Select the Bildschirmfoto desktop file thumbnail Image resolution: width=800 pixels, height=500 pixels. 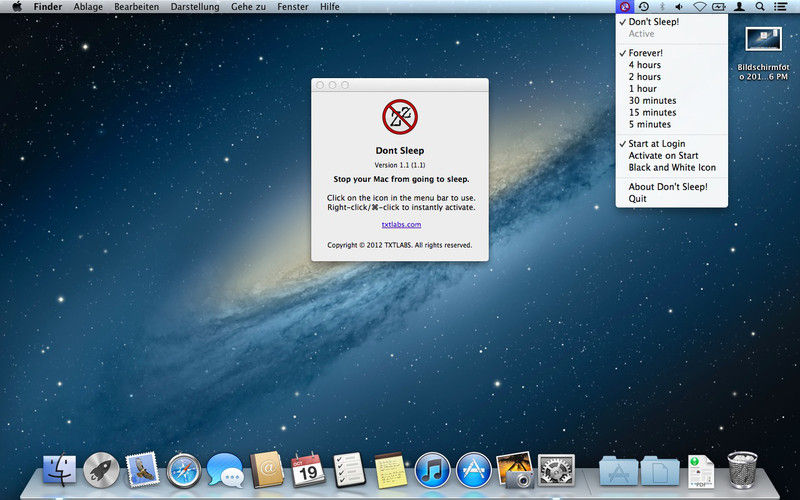point(763,39)
